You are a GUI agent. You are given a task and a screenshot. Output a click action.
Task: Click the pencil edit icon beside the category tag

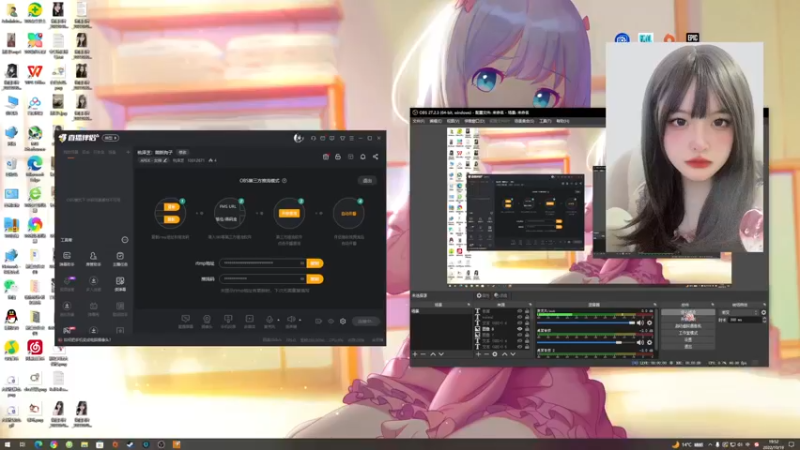coord(165,160)
